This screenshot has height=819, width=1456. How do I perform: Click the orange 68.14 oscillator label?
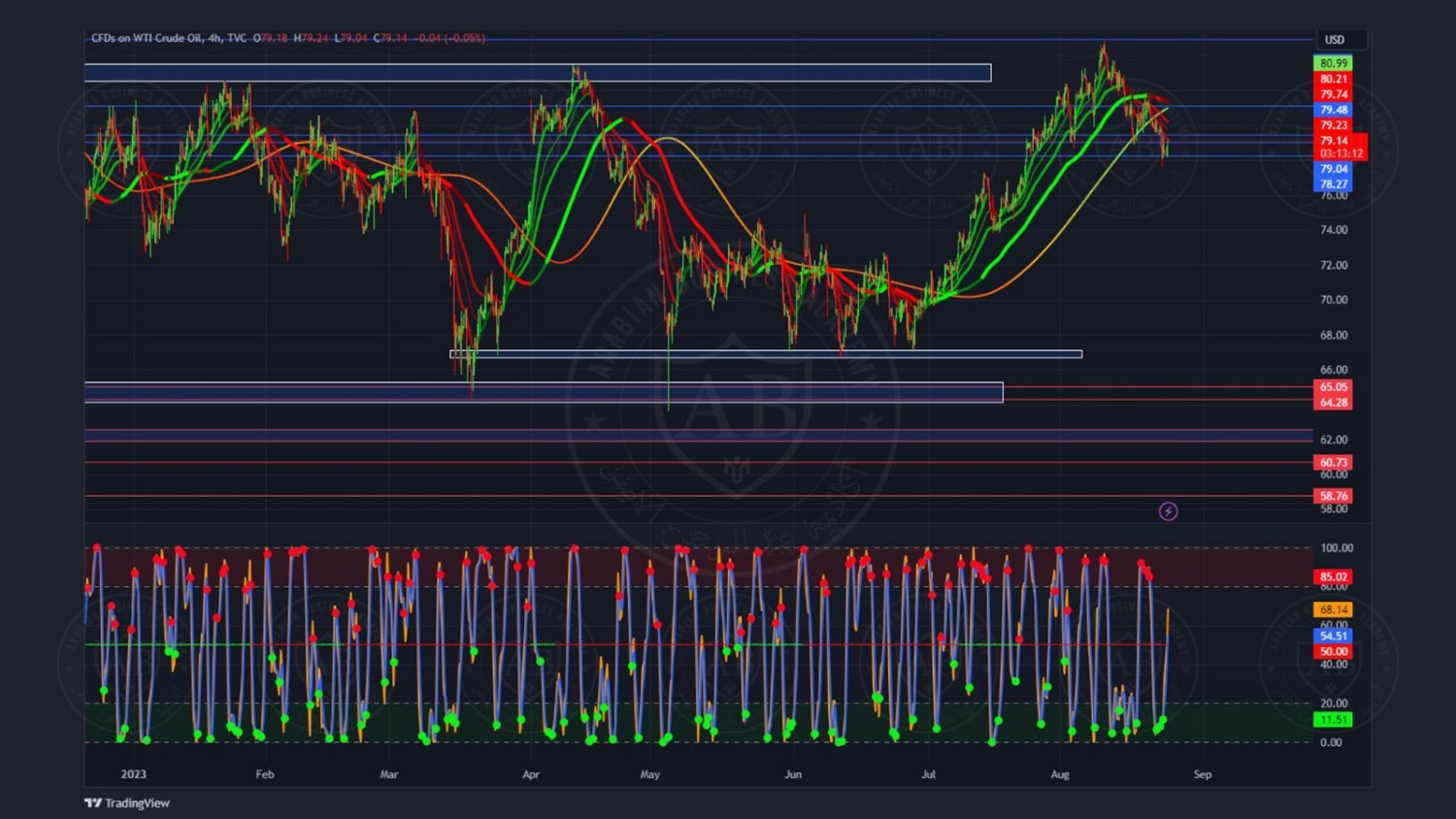pyautogui.click(x=1333, y=609)
